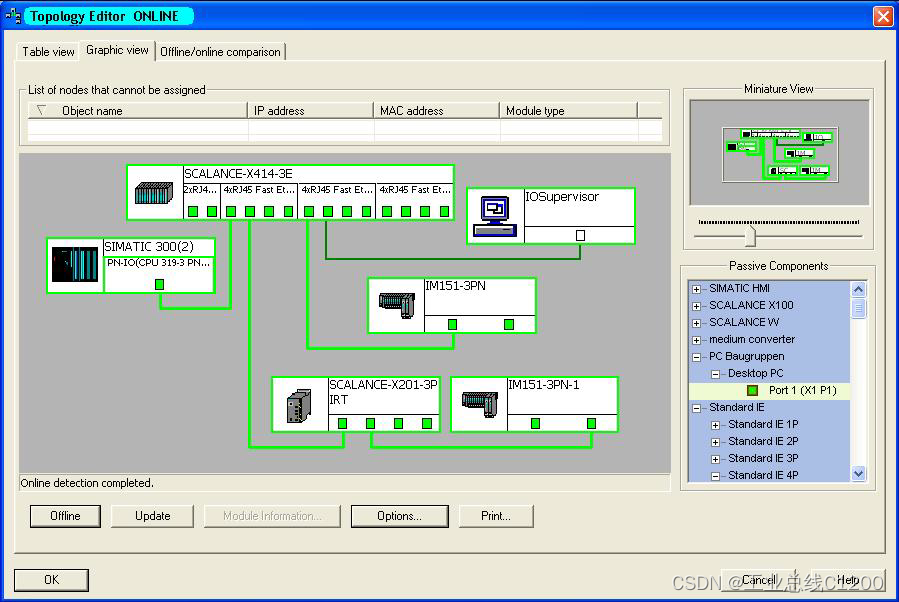The height and width of the screenshot is (602, 899).
Task: Expand the SCALANCE W tree node
Action: click(x=697, y=323)
